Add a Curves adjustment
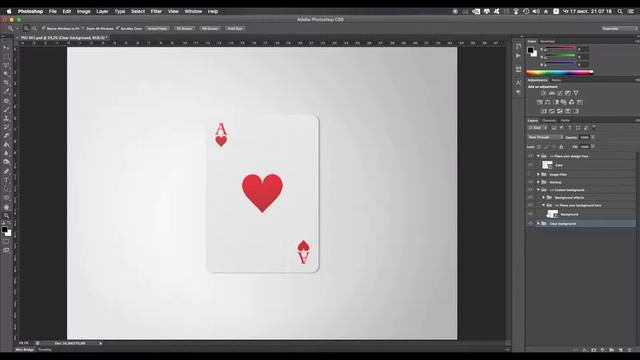640x360 pixels. coord(560,93)
